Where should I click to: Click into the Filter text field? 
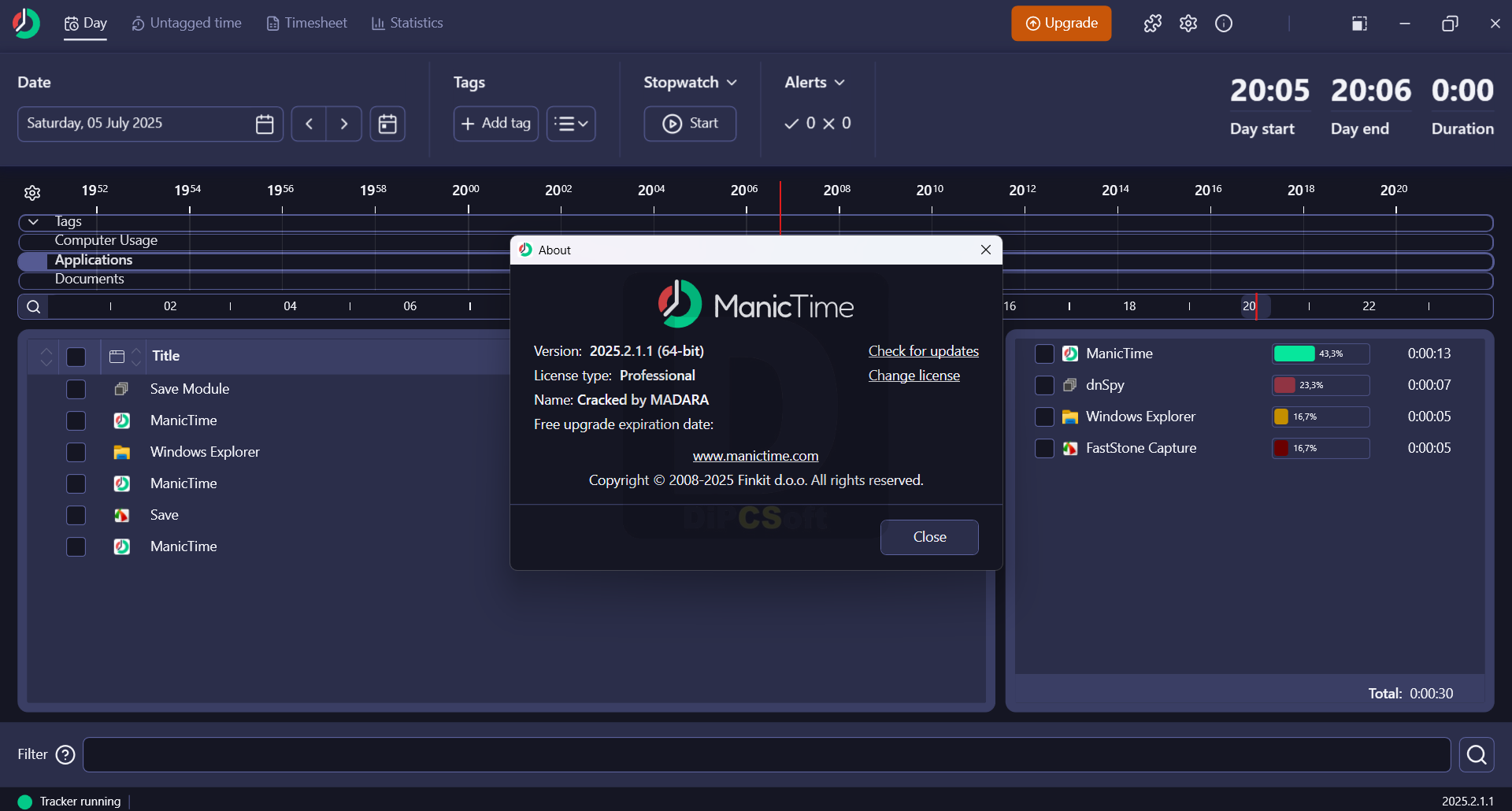767,755
